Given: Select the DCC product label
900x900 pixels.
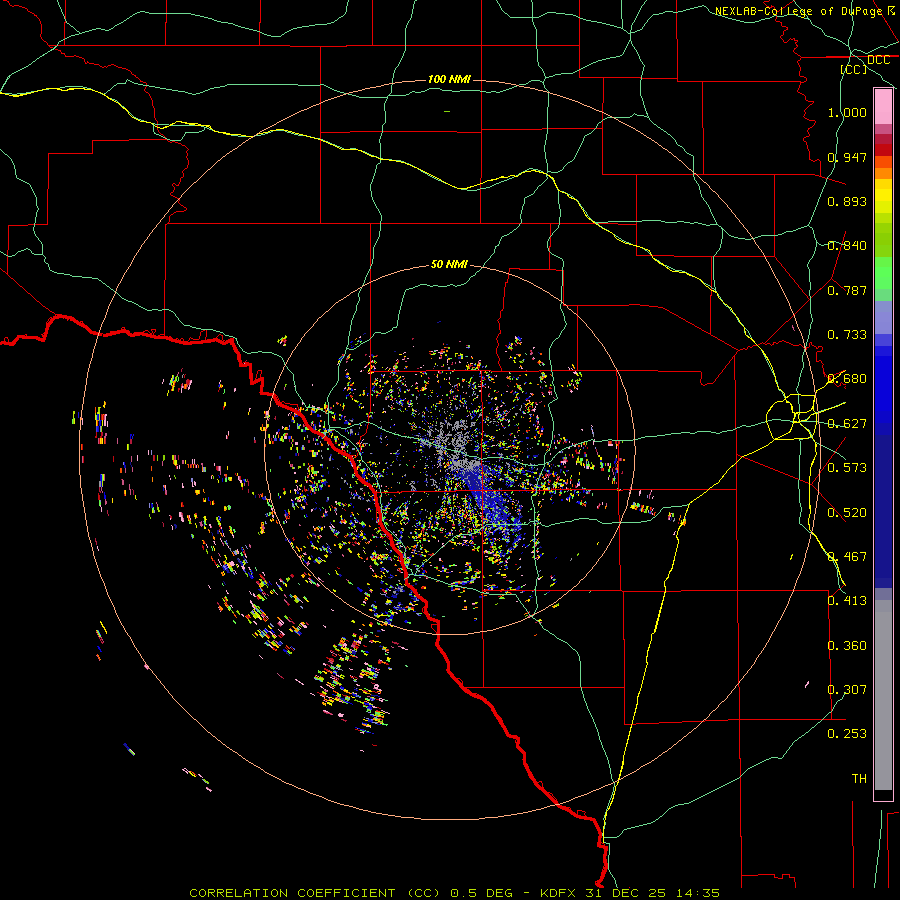Looking at the screenshot, I should tap(878, 60).
